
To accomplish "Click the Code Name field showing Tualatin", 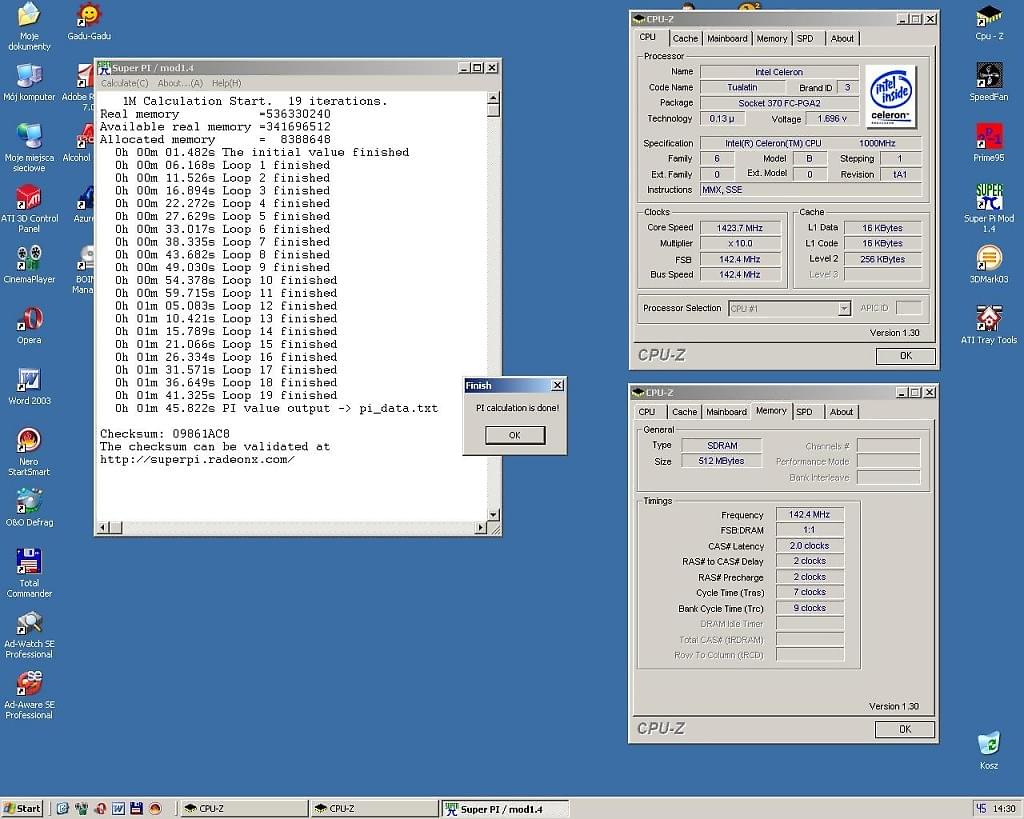I will 743,88.
